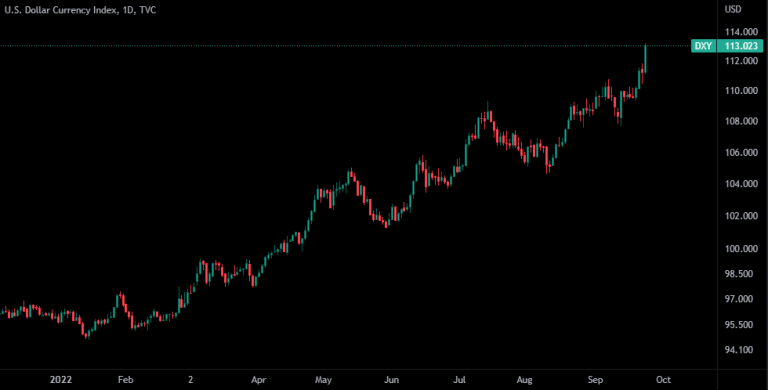Click the Jun label on time axis
This screenshot has height=390, width=768.
click(391, 380)
